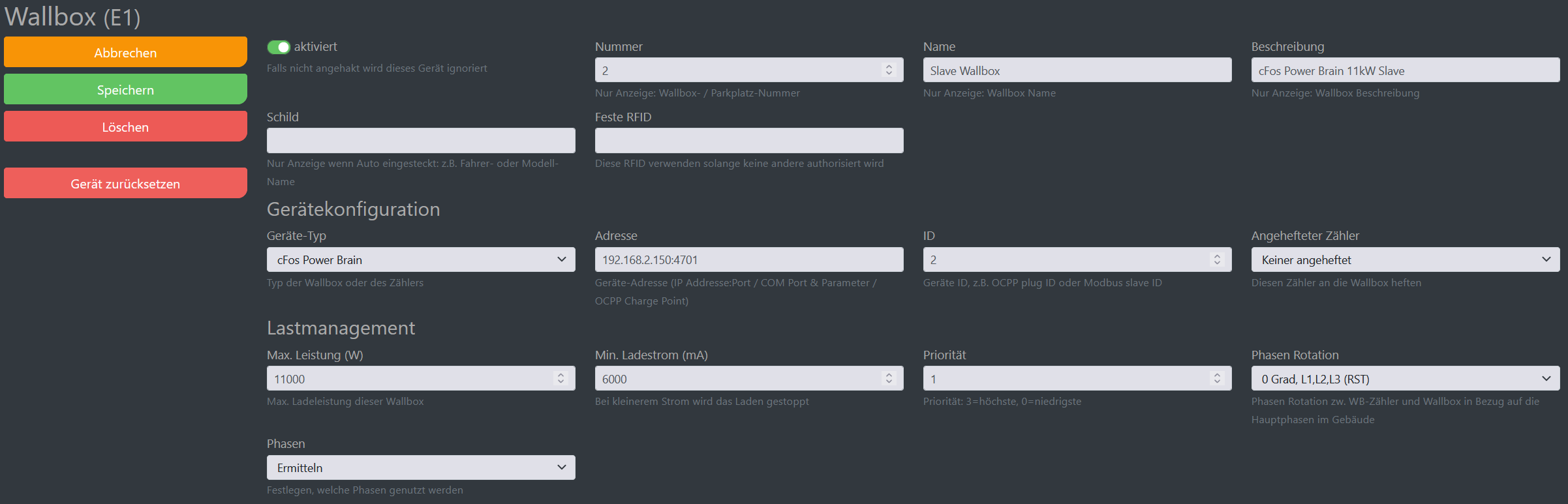The height and width of the screenshot is (504, 1568).
Task: Open the Phasen Ermitteln dropdown
Action: click(x=421, y=467)
